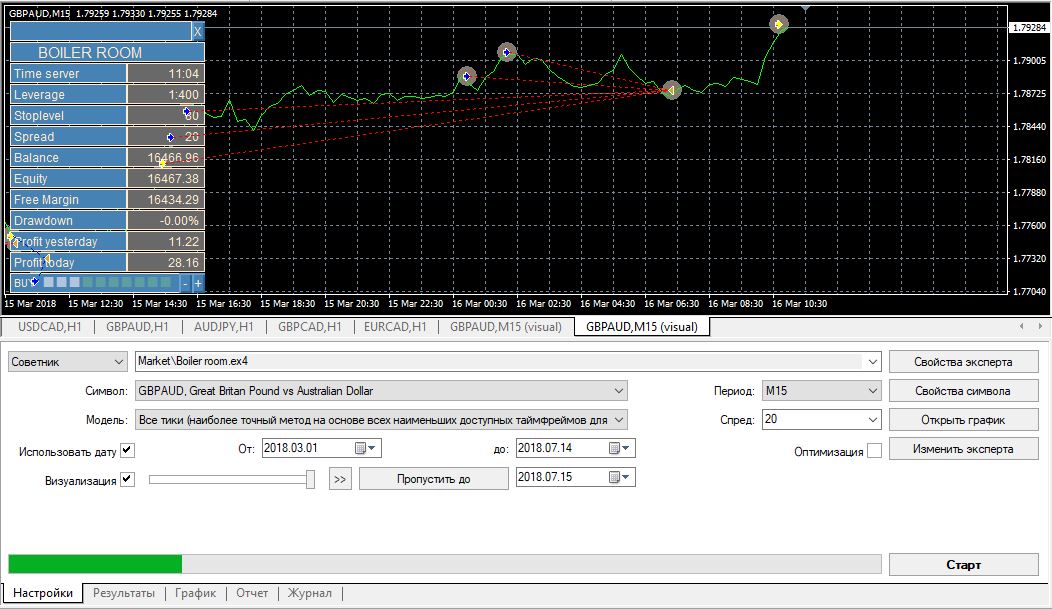This screenshot has height=609, width=1052.
Task: Click the Profit today value 28.16
Action: (x=166, y=262)
